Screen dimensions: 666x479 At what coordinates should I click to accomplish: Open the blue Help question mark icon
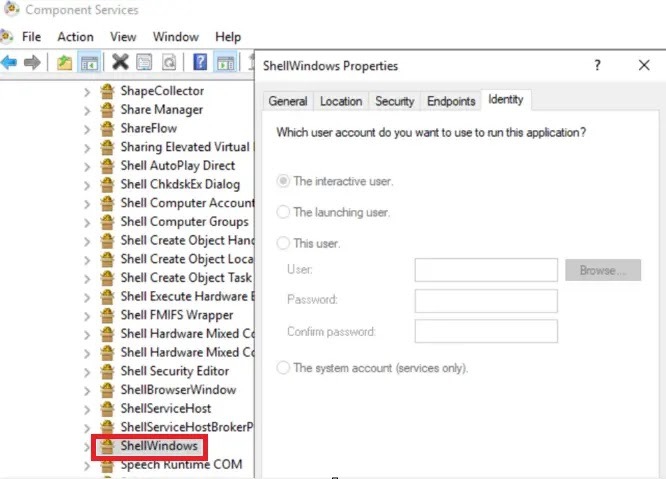200,62
